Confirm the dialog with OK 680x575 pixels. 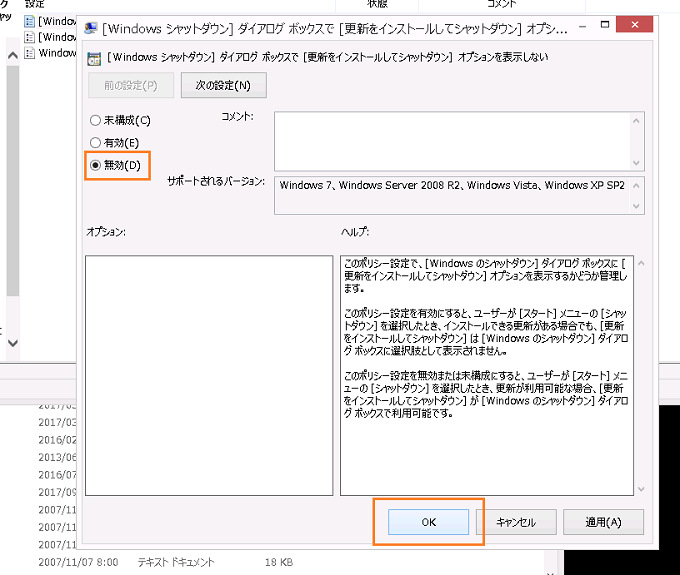[x=428, y=522]
